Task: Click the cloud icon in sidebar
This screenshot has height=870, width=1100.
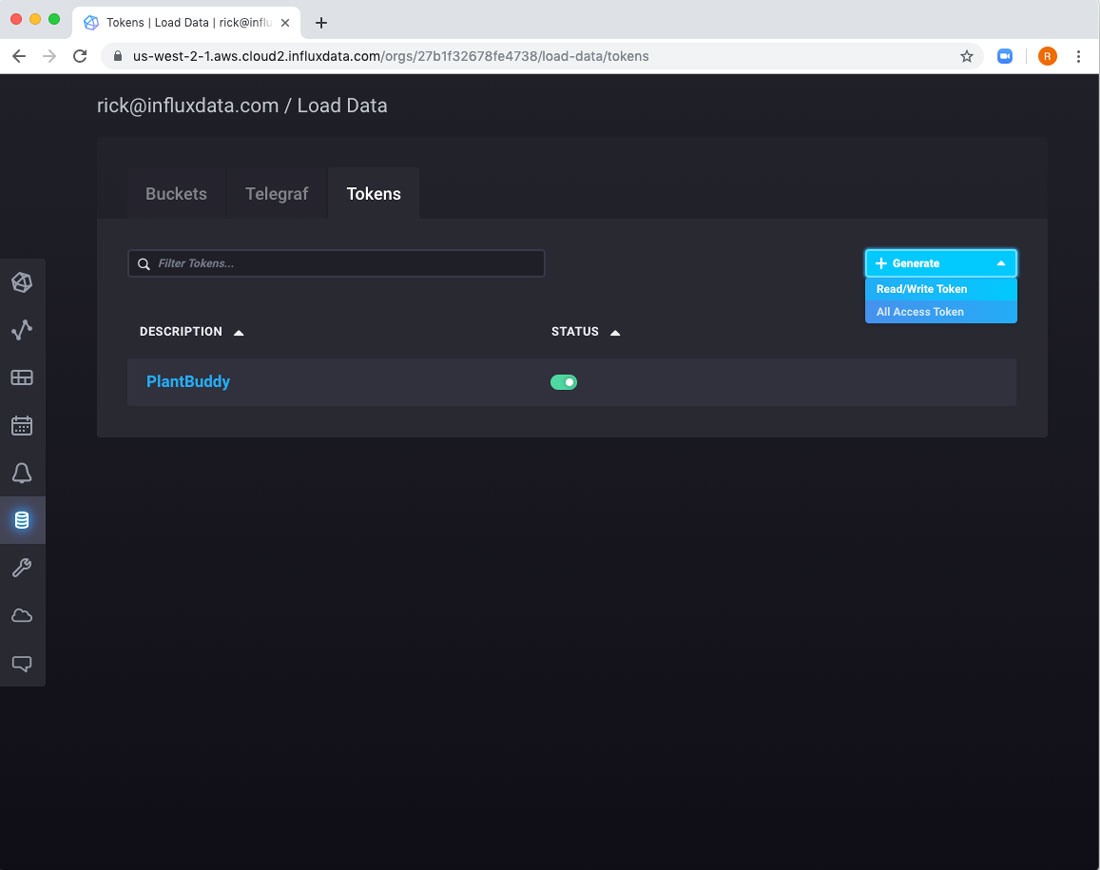Action: [22, 616]
